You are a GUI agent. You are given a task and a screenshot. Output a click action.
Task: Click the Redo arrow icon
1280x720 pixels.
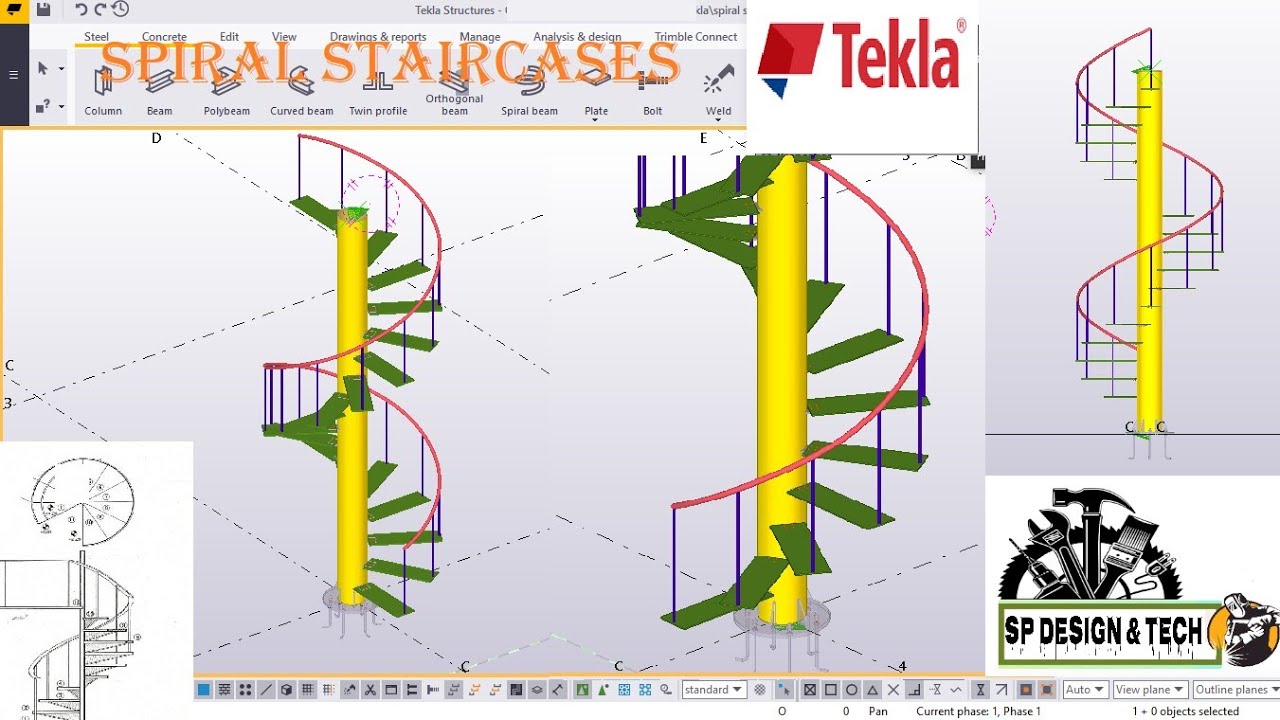coord(100,10)
